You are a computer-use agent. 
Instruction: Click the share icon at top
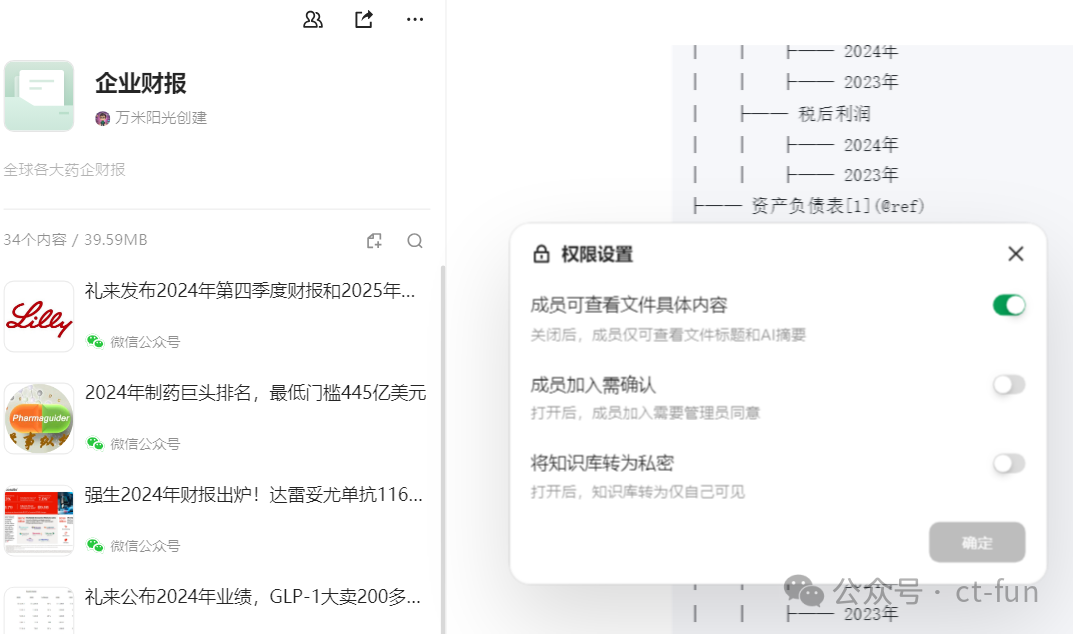(364, 19)
